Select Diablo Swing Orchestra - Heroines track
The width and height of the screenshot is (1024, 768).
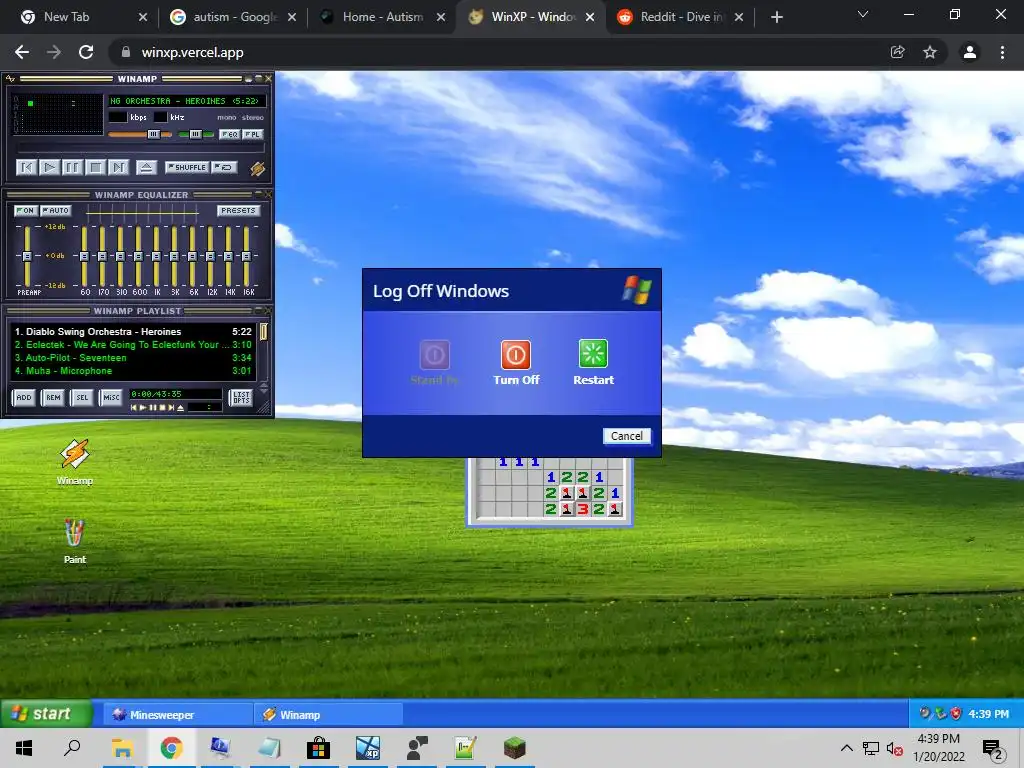pos(133,332)
